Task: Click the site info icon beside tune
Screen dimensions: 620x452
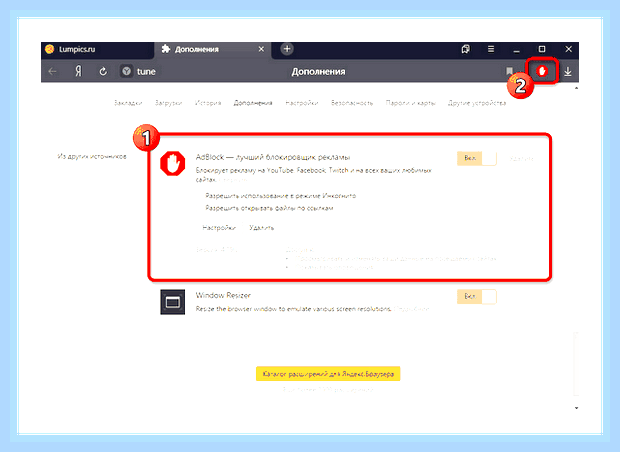Action: pyautogui.click(x=127, y=71)
